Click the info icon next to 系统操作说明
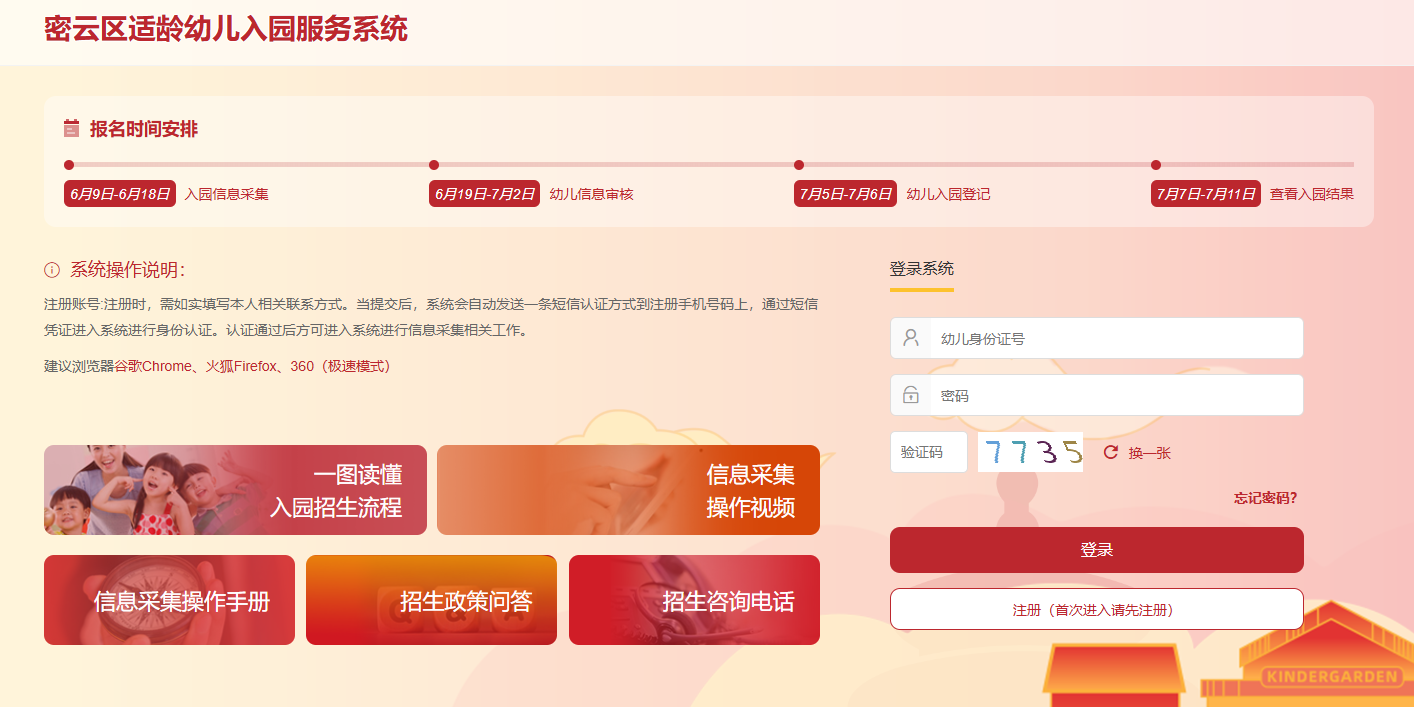Screen dimensions: 1414x707 point(52,270)
